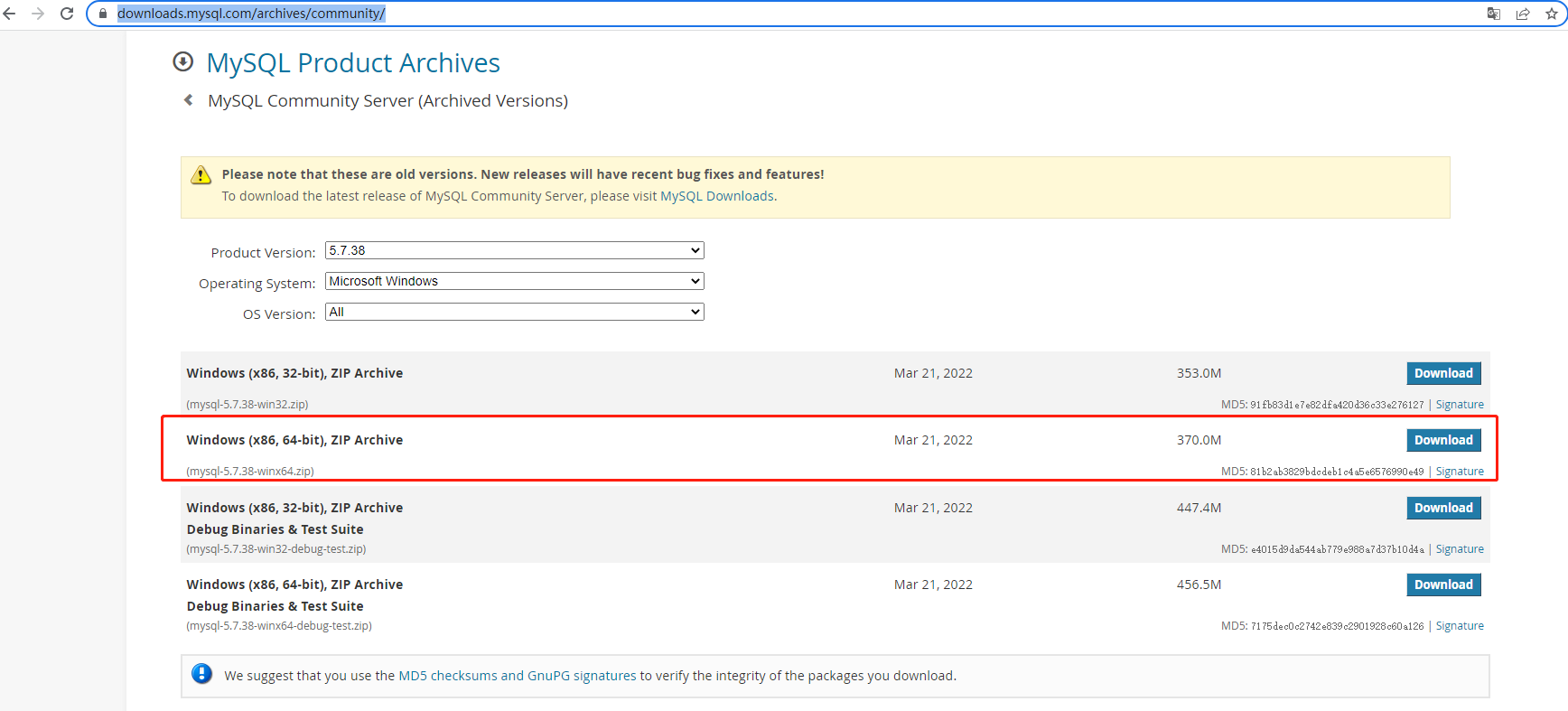Click the Windows (x86, 32-bit), ZIP Archive title above mysql-5.7.38-win32.zip
Screen dimensions: 1568x711
(294, 373)
